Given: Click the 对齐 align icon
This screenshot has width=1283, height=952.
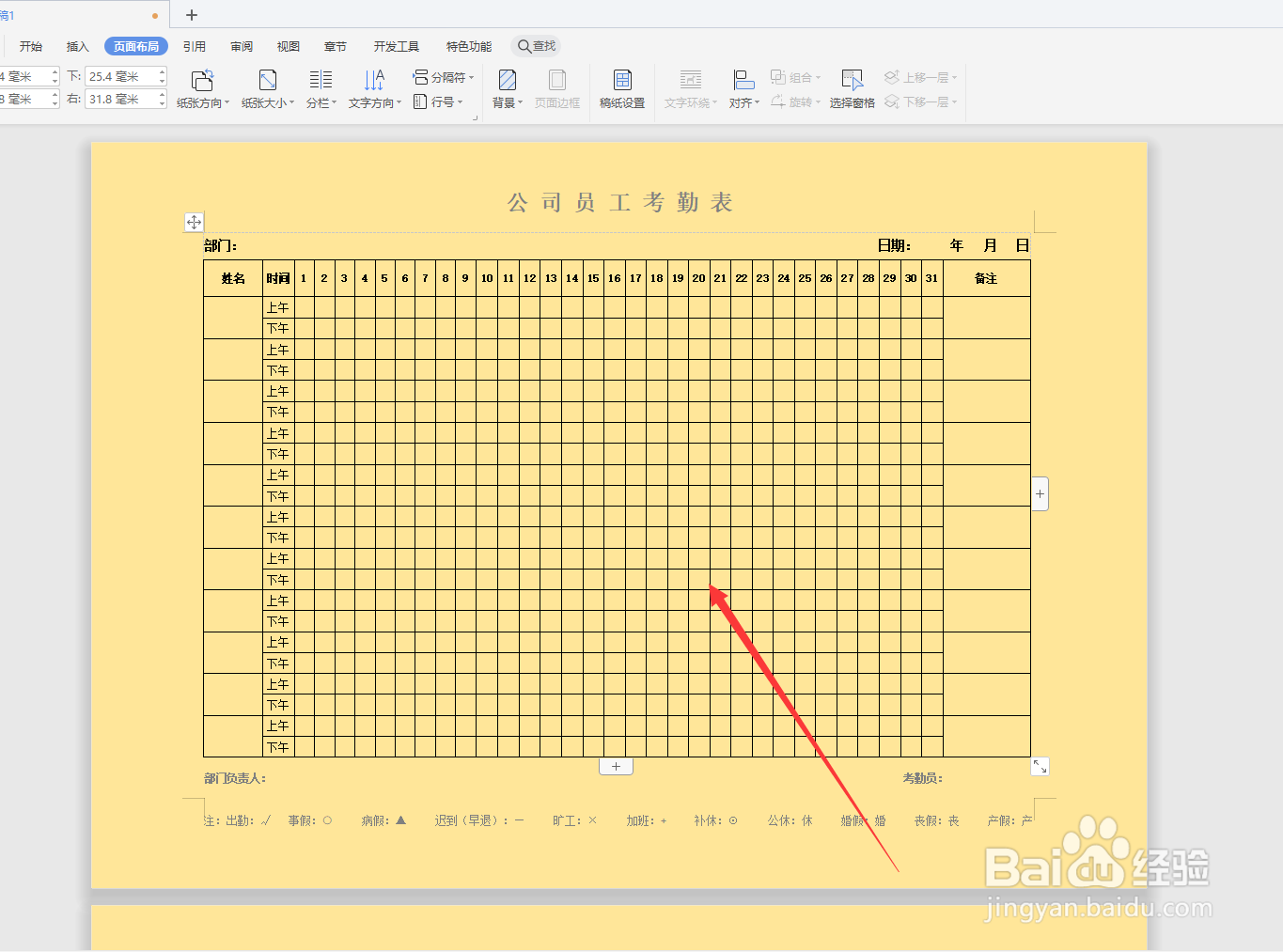Looking at the screenshot, I should [743, 81].
